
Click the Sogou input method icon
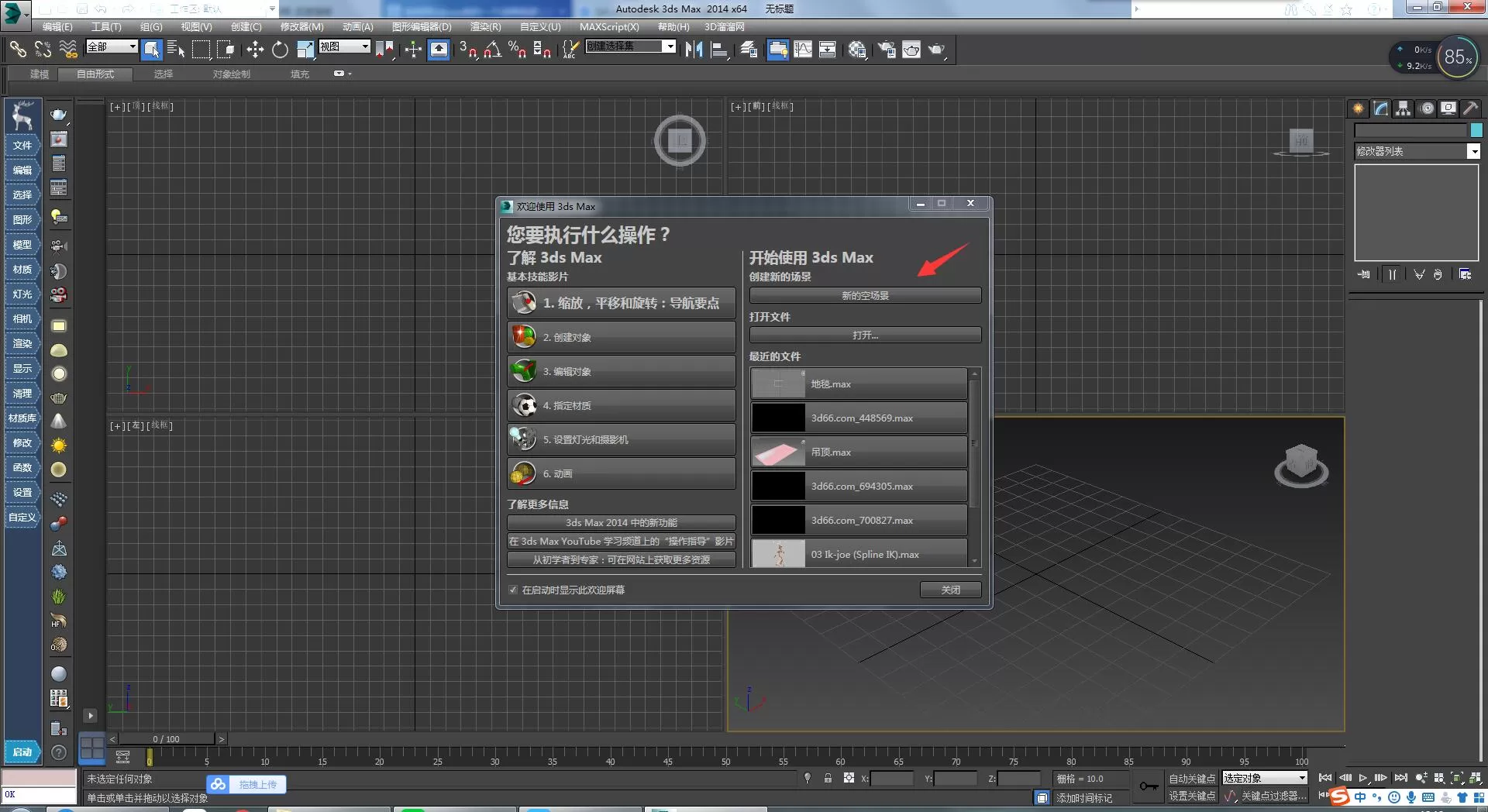(1339, 797)
